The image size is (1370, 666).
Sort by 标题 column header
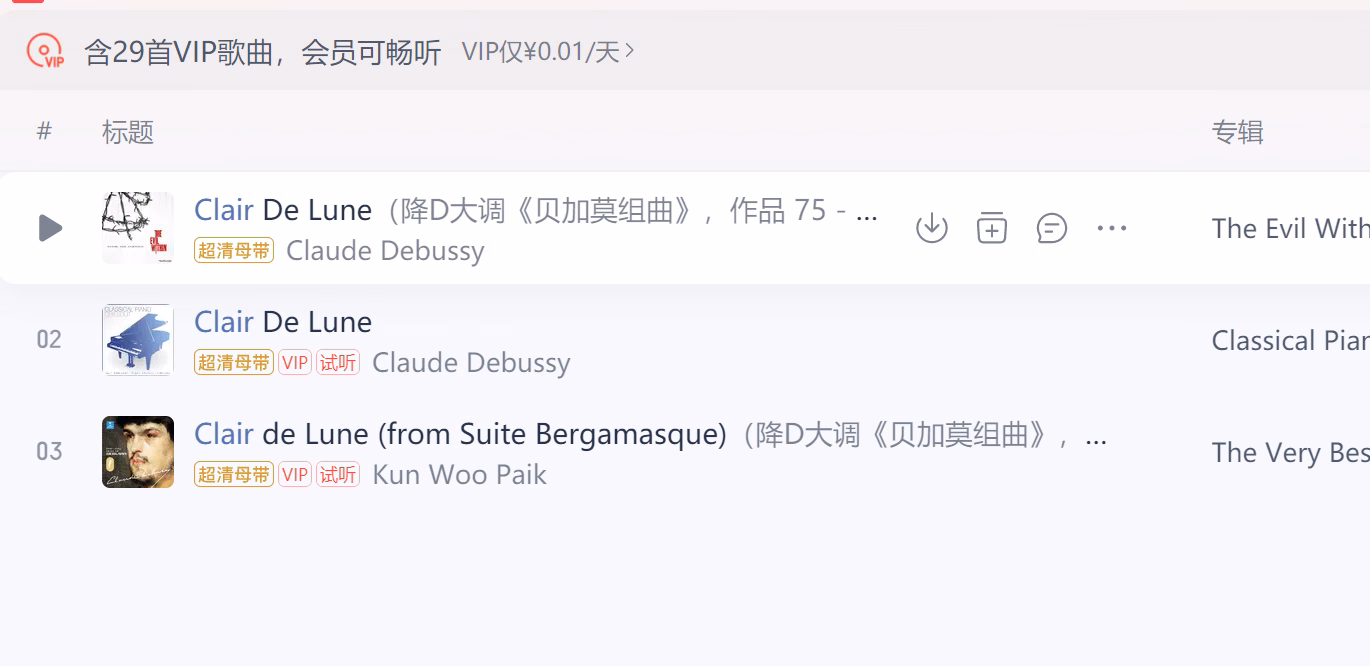[128, 131]
